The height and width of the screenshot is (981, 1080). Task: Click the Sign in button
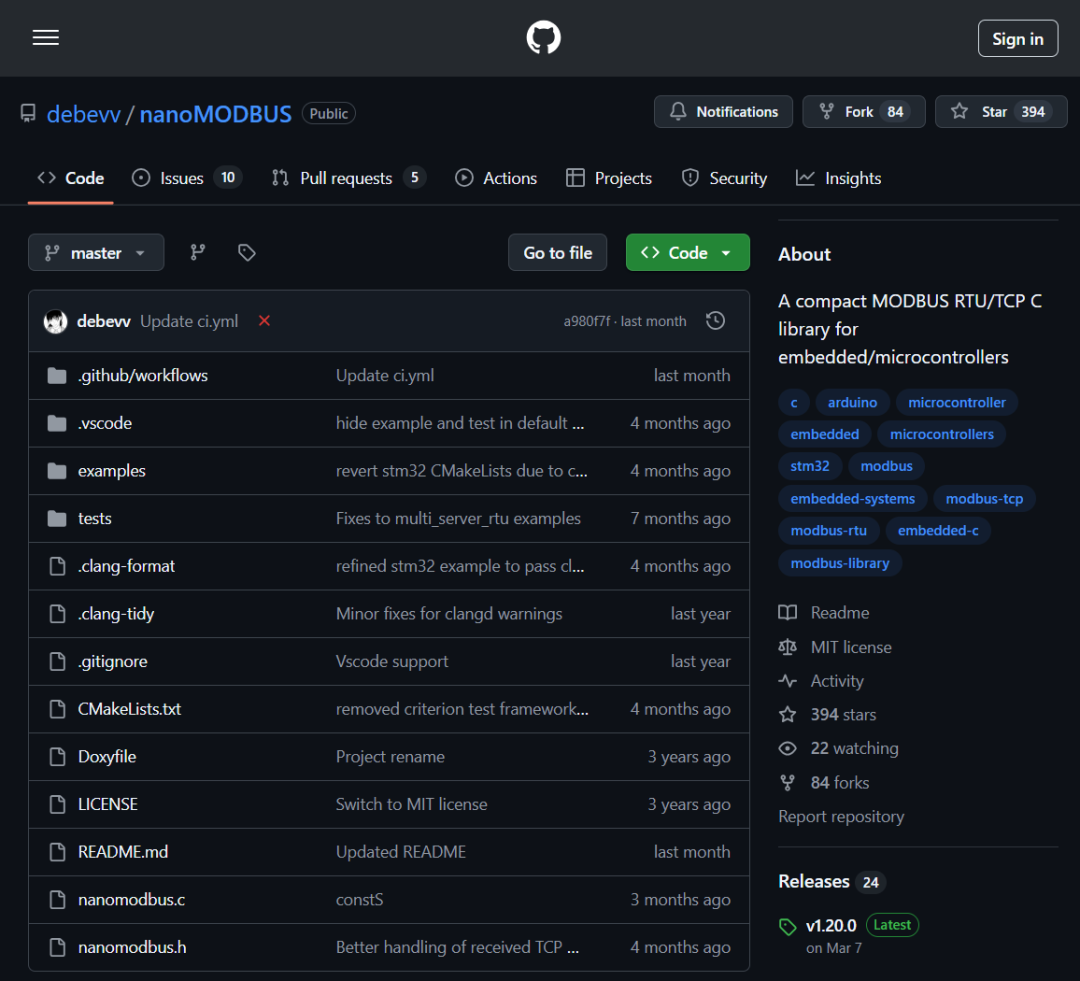coord(1017,39)
